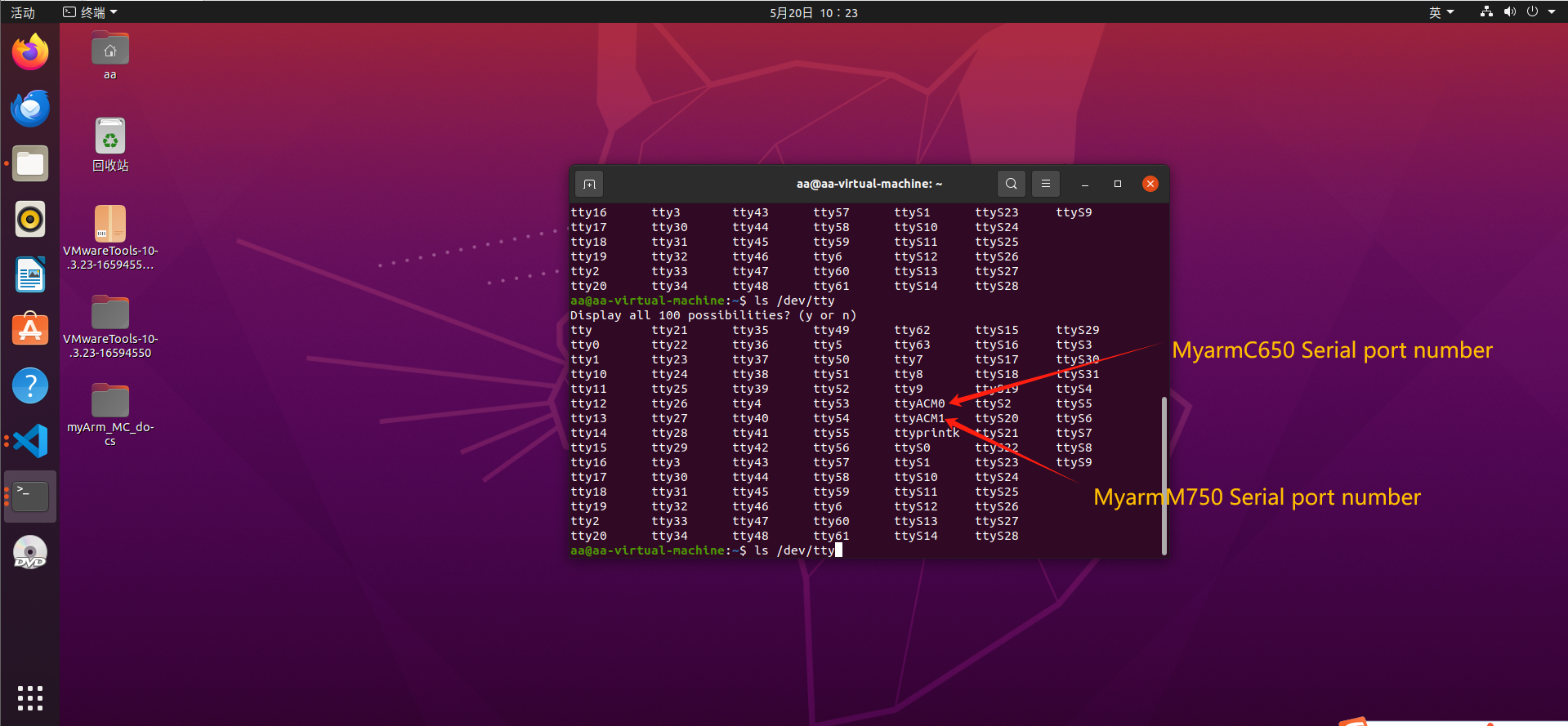Select the myArm_MC_docs folder on desktop

click(x=109, y=415)
